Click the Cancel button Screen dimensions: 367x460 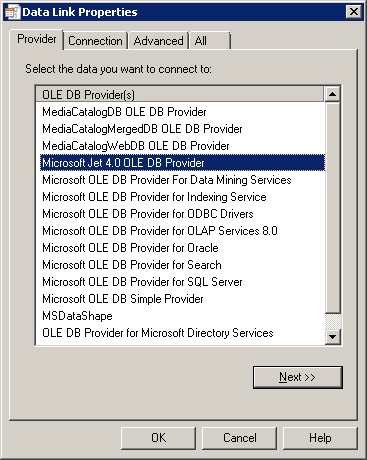239,438
